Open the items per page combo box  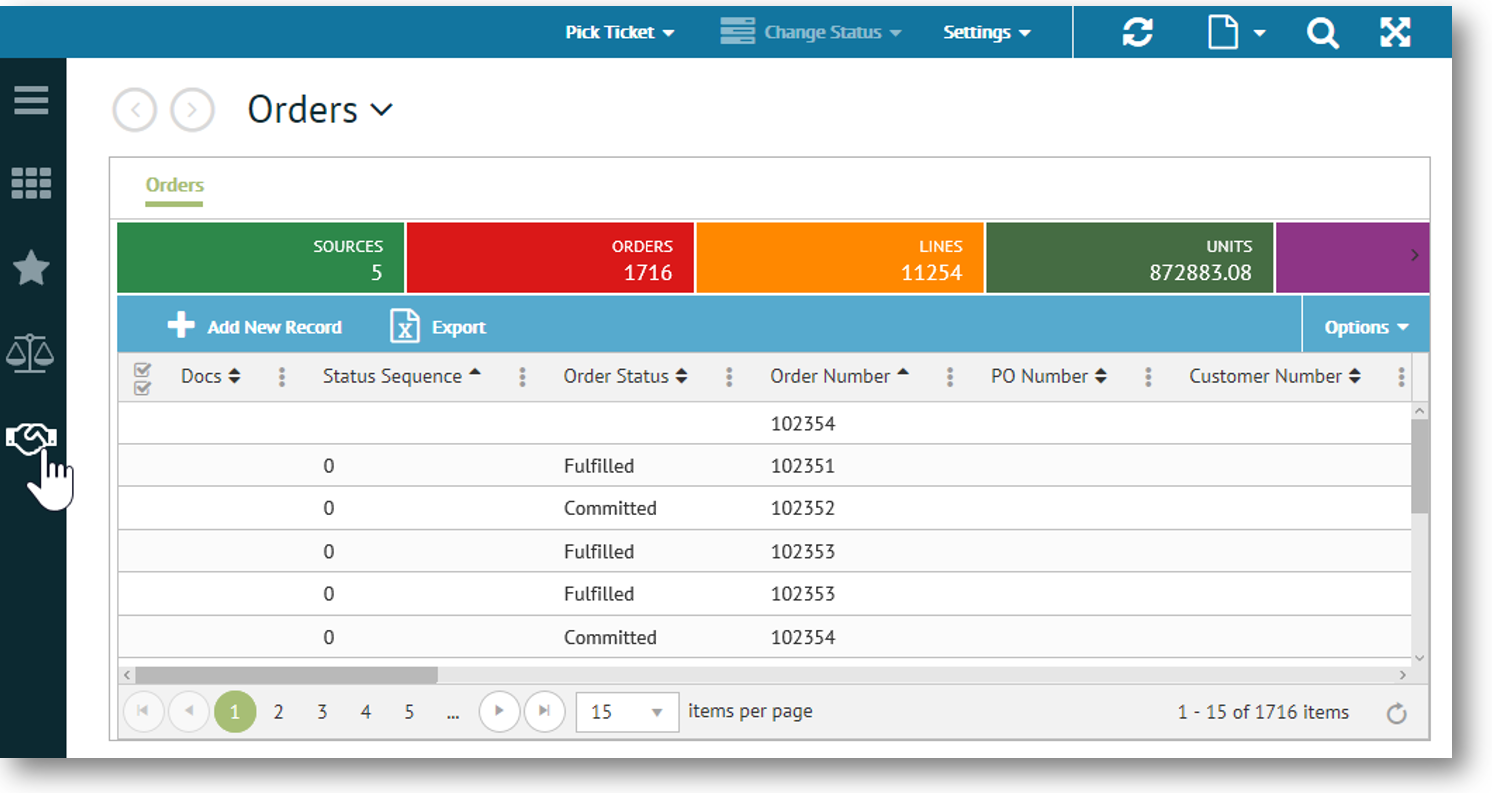[x=627, y=712]
